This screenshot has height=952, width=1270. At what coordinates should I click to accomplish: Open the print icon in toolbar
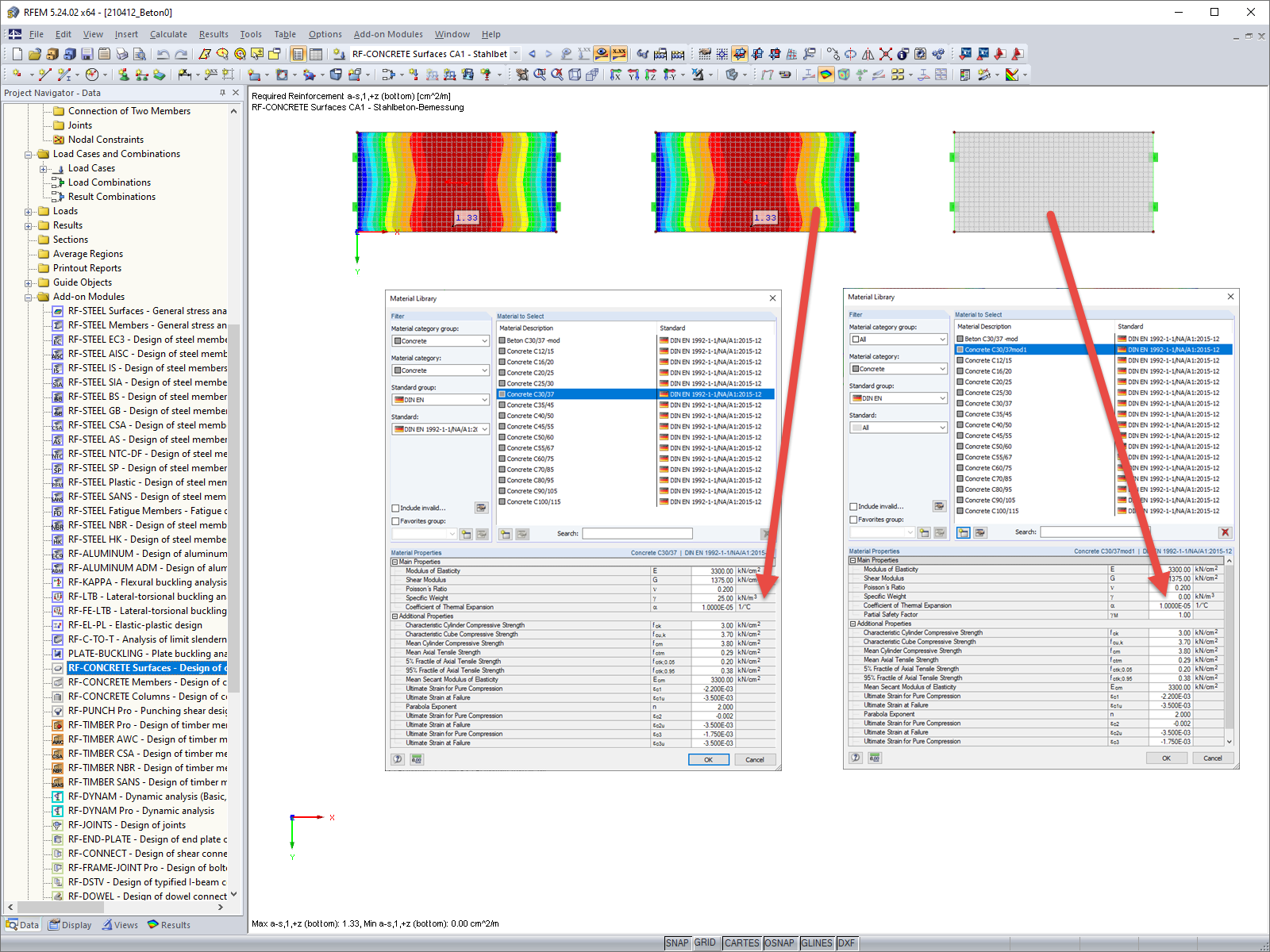121,54
